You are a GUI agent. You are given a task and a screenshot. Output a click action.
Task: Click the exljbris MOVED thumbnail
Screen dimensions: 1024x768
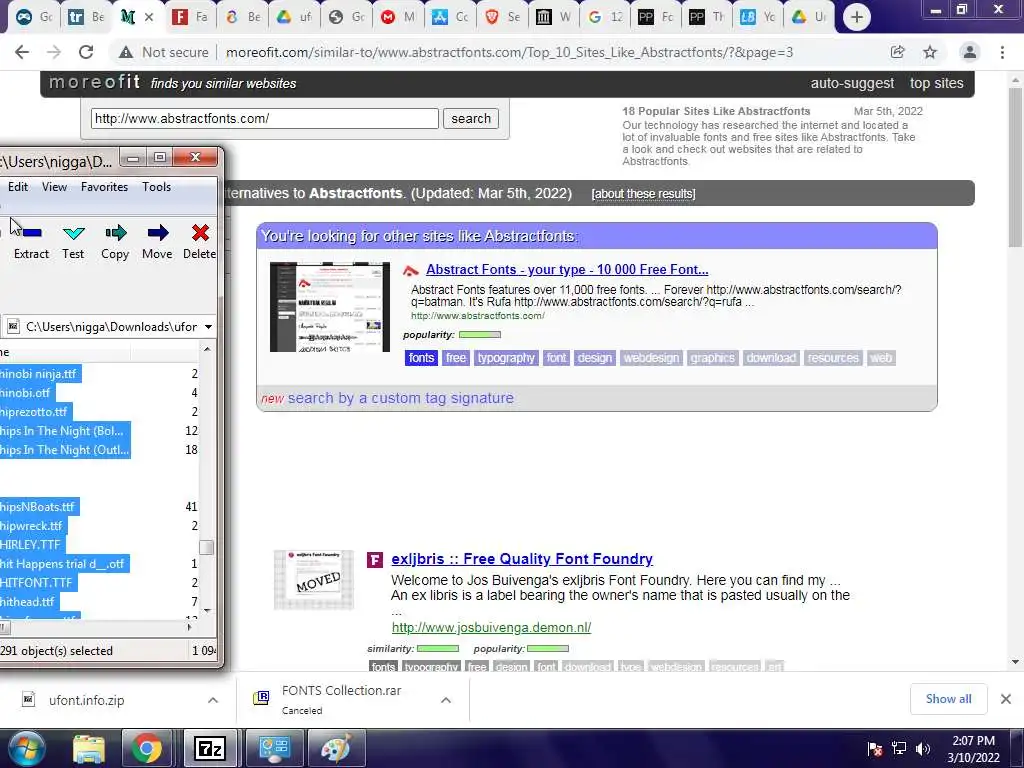pos(314,580)
